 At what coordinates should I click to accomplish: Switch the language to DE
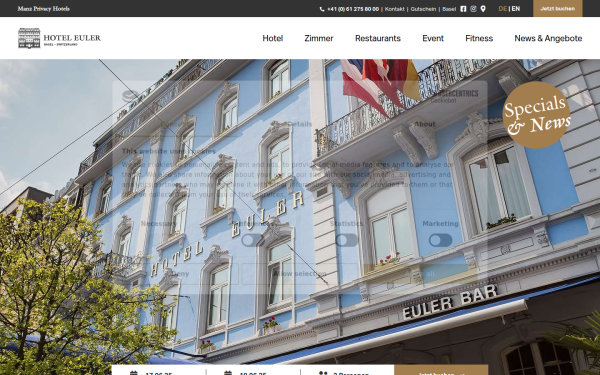pyautogui.click(x=502, y=8)
